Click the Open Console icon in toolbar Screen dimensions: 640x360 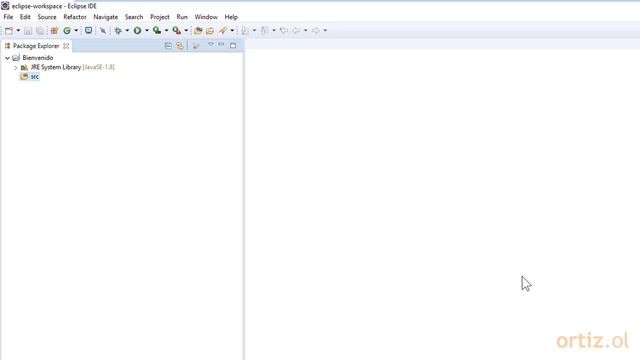(x=88, y=31)
